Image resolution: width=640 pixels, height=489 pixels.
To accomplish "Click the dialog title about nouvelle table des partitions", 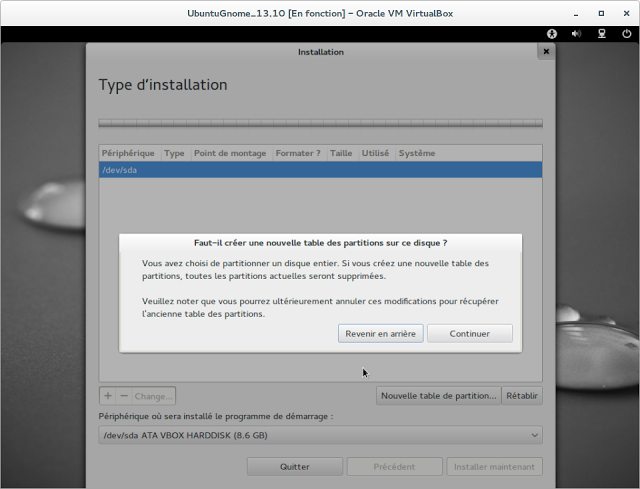I will 320,243.
